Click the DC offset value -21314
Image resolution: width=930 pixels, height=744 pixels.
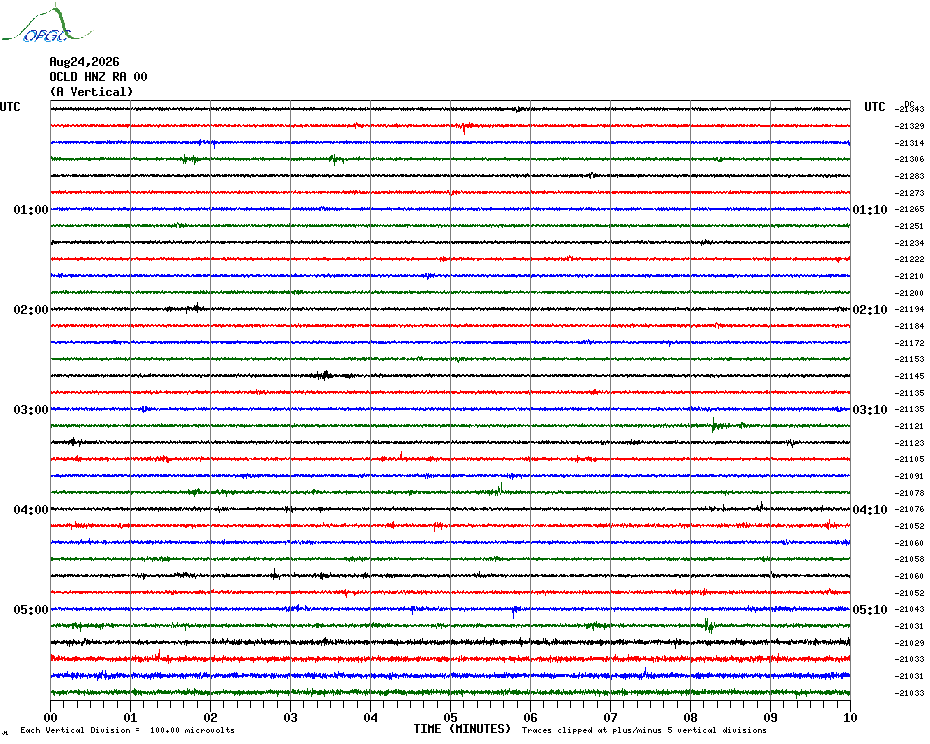tap(910, 143)
